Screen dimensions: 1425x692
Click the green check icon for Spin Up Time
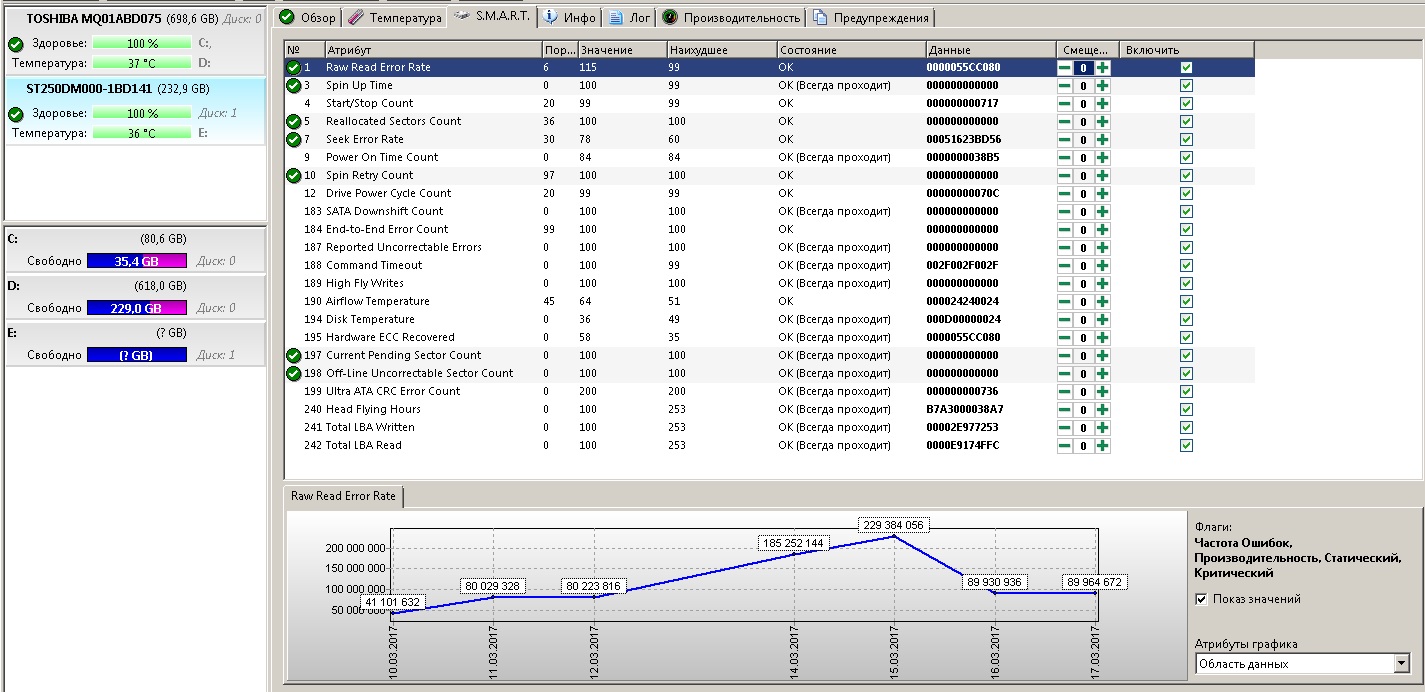pos(293,85)
